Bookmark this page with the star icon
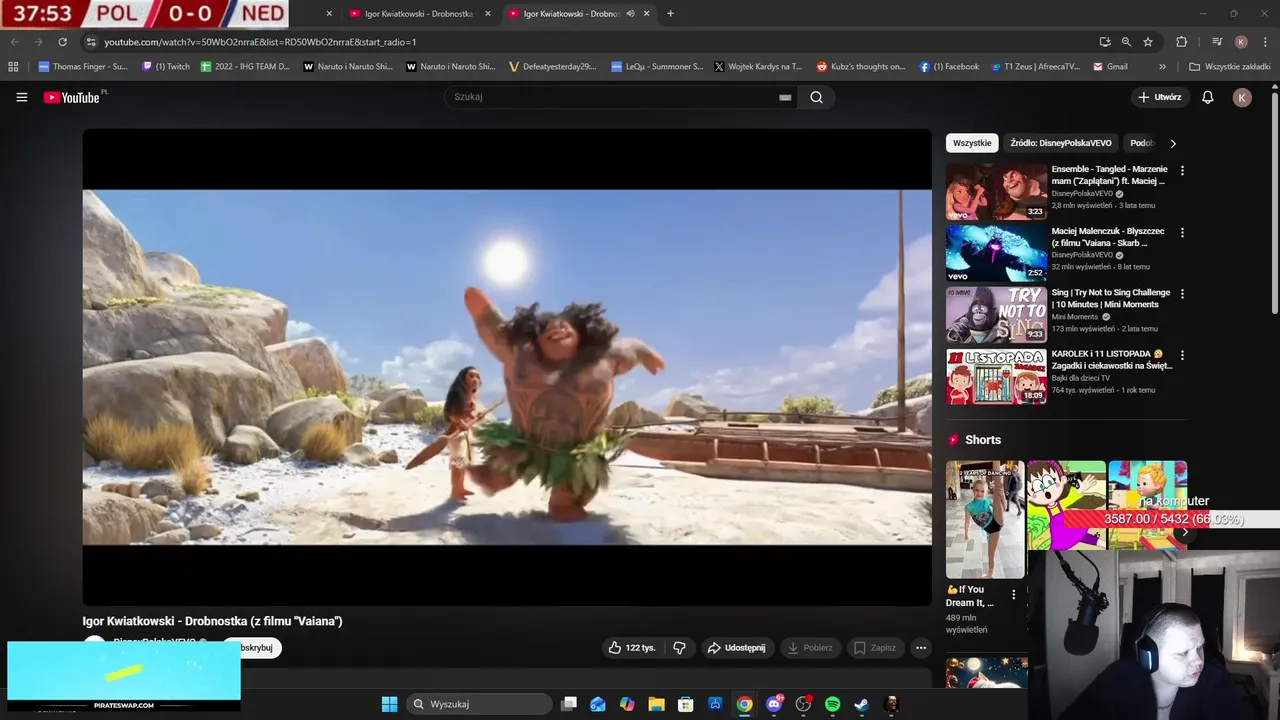Viewport: 1280px width, 720px height. tap(1148, 42)
